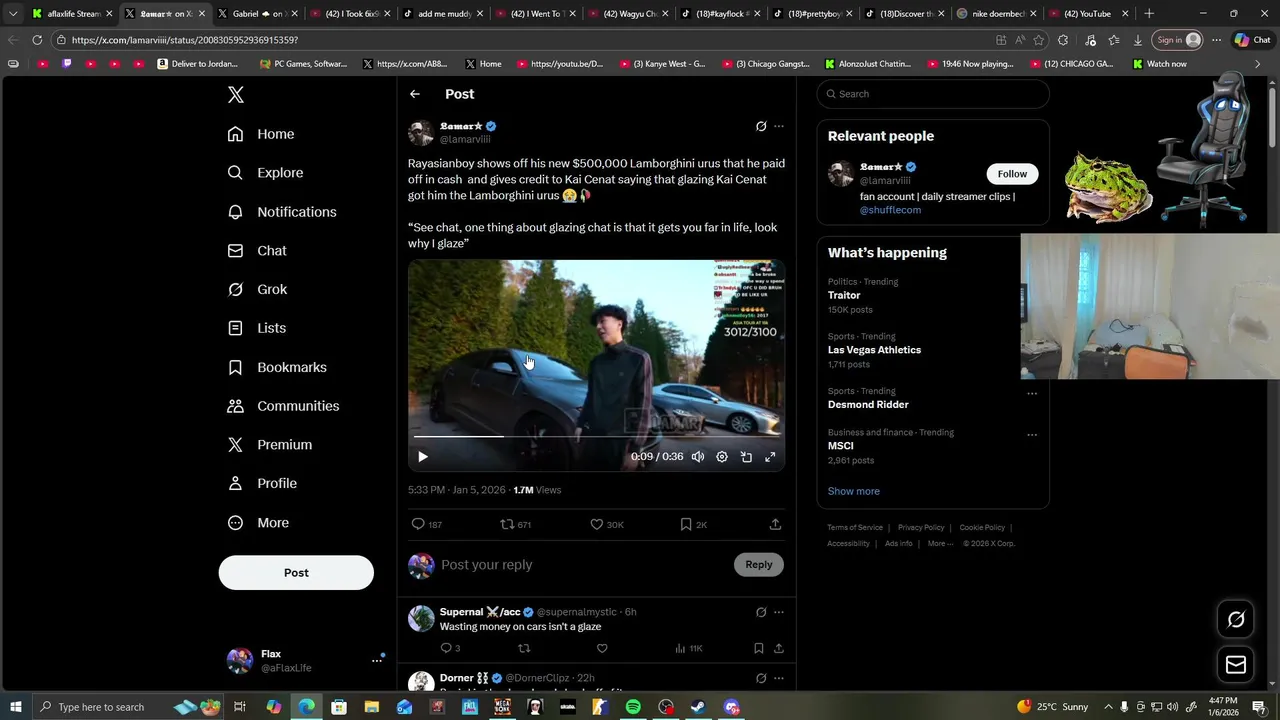Screen dimensions: 1280x720
Task: Open Spotify from the taskbar
Action: point(633,707)
